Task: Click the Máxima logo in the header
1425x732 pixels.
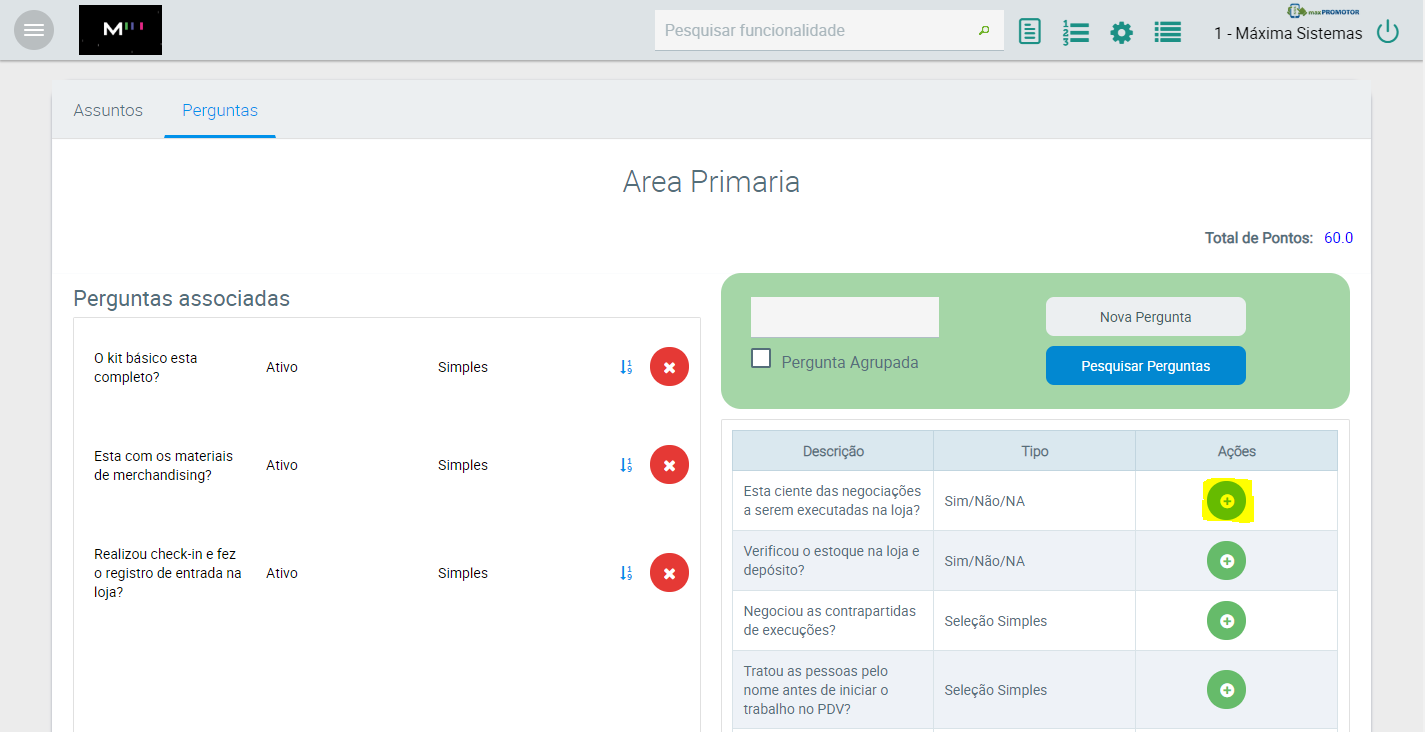Action: (x=120, y=30)
